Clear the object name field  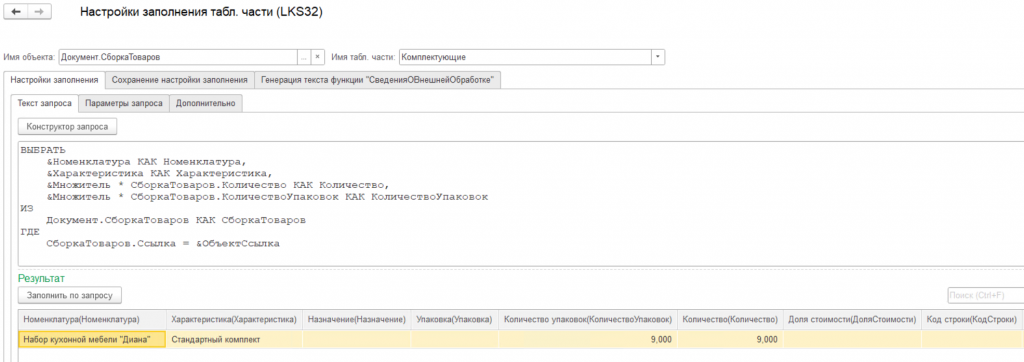tap(317, 57)
